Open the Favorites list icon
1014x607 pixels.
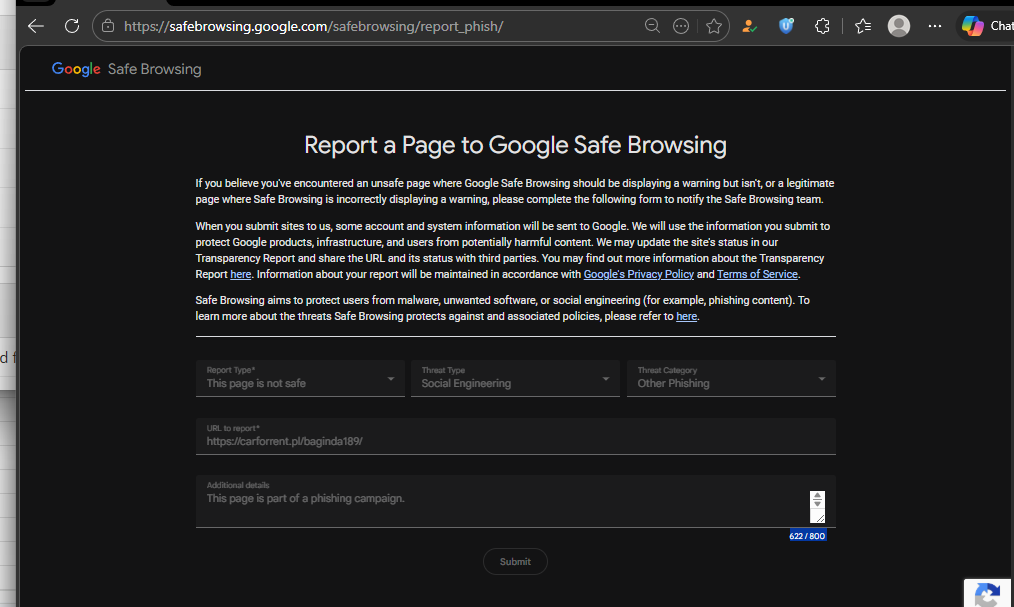tap(863, 27)
